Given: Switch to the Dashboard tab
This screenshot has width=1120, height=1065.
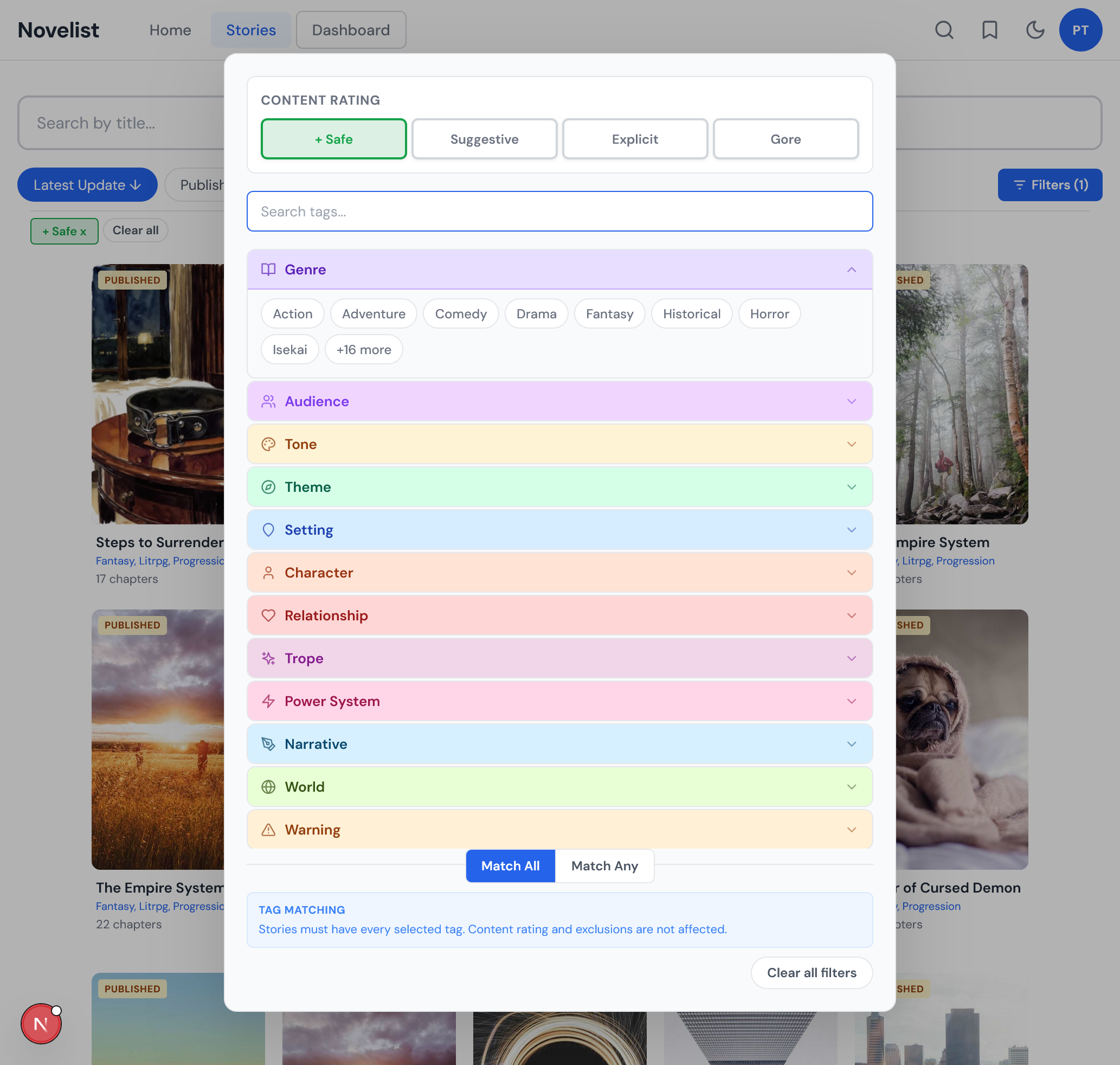Looking at the screenshot, I should tap(351, 29).
